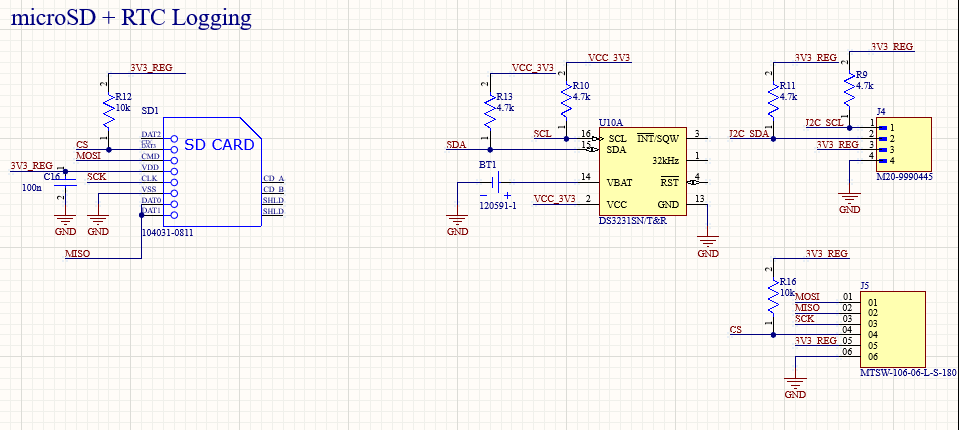Click the VSS pin label on SD1

[150, 188]
